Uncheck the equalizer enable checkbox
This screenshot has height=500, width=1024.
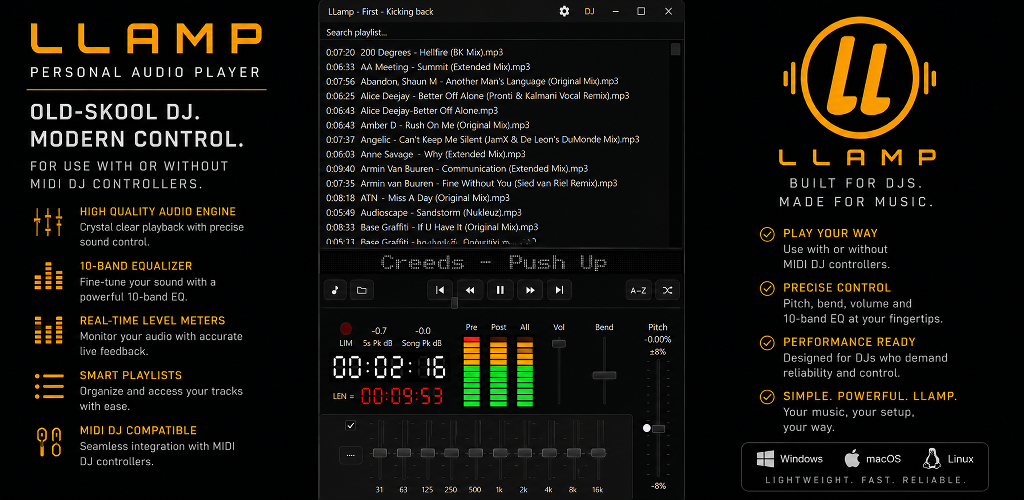[351, 426]
